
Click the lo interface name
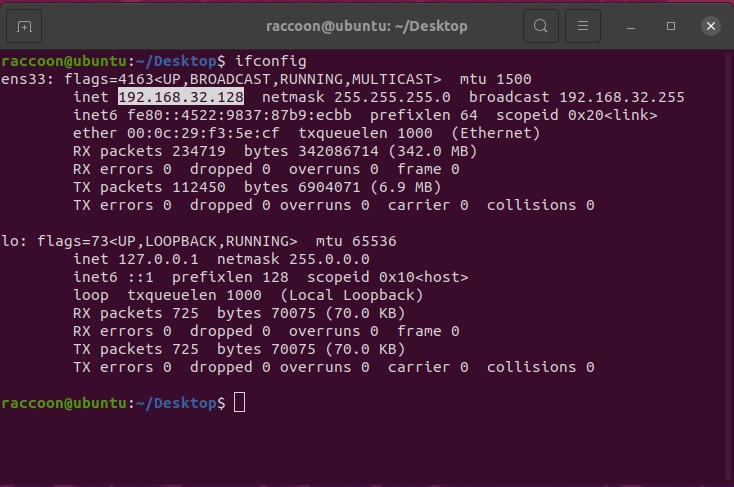(10, 241)
